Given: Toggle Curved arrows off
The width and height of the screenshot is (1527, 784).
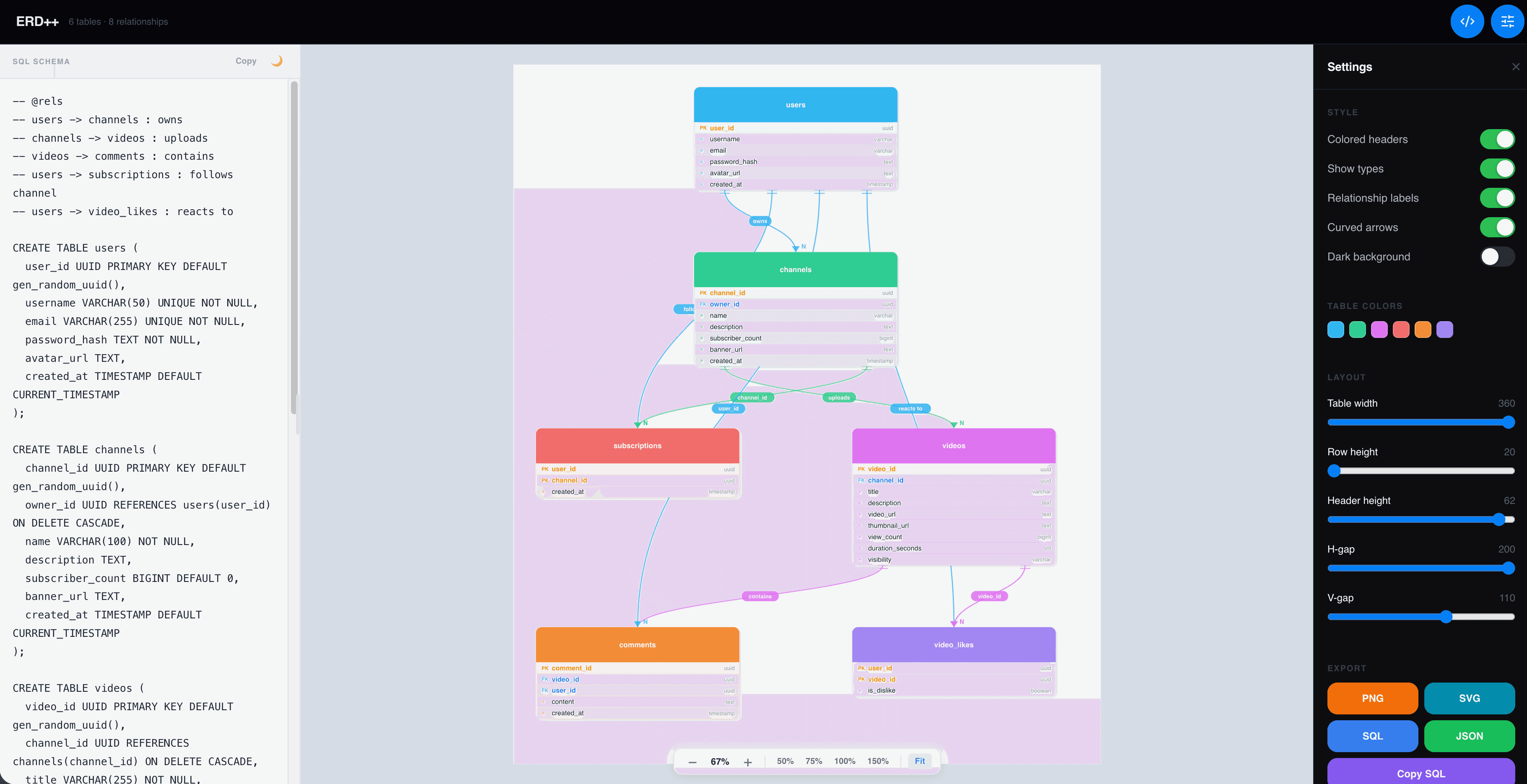Looking at the screenshot, I should 1497,228.
